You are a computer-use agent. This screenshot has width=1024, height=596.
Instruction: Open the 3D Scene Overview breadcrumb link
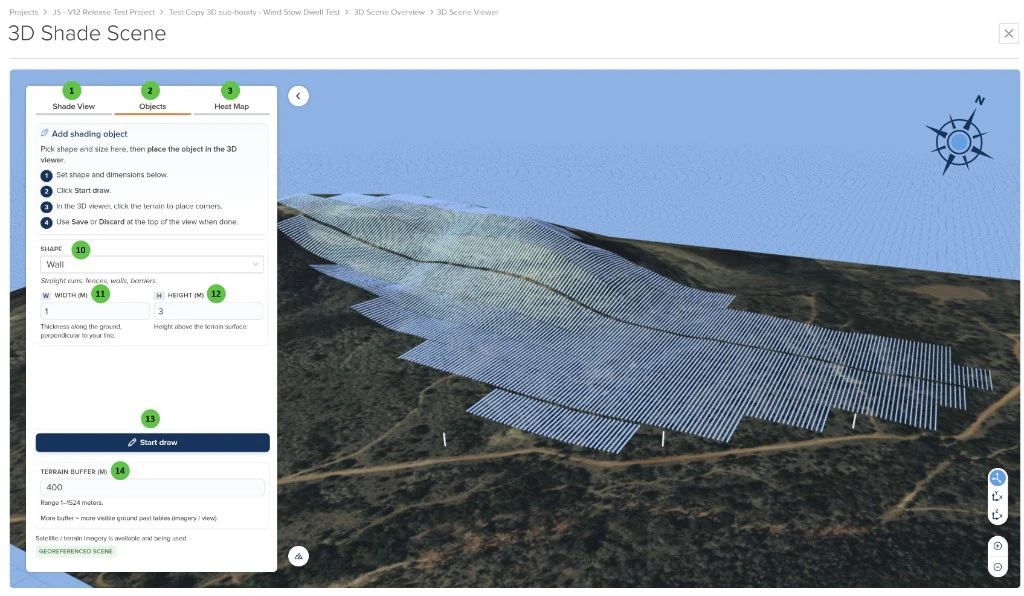[389, 12]
